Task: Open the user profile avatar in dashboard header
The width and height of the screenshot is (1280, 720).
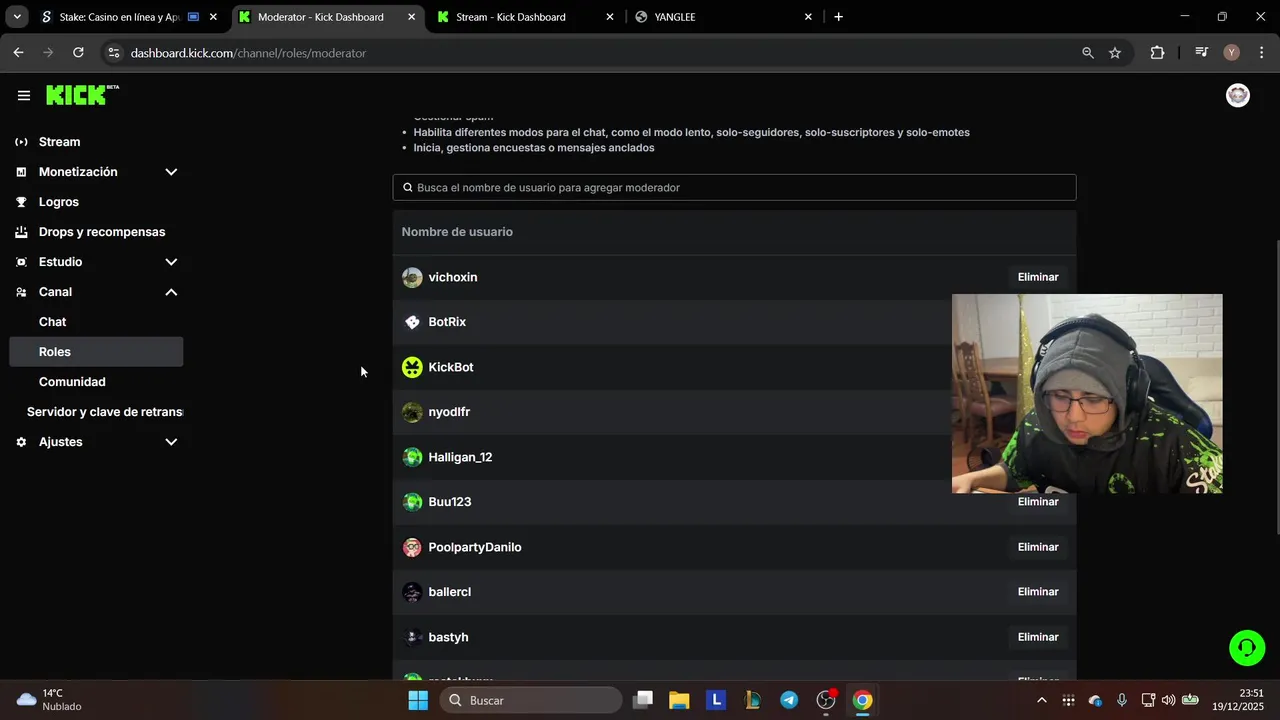Action: click(1238, 95)
